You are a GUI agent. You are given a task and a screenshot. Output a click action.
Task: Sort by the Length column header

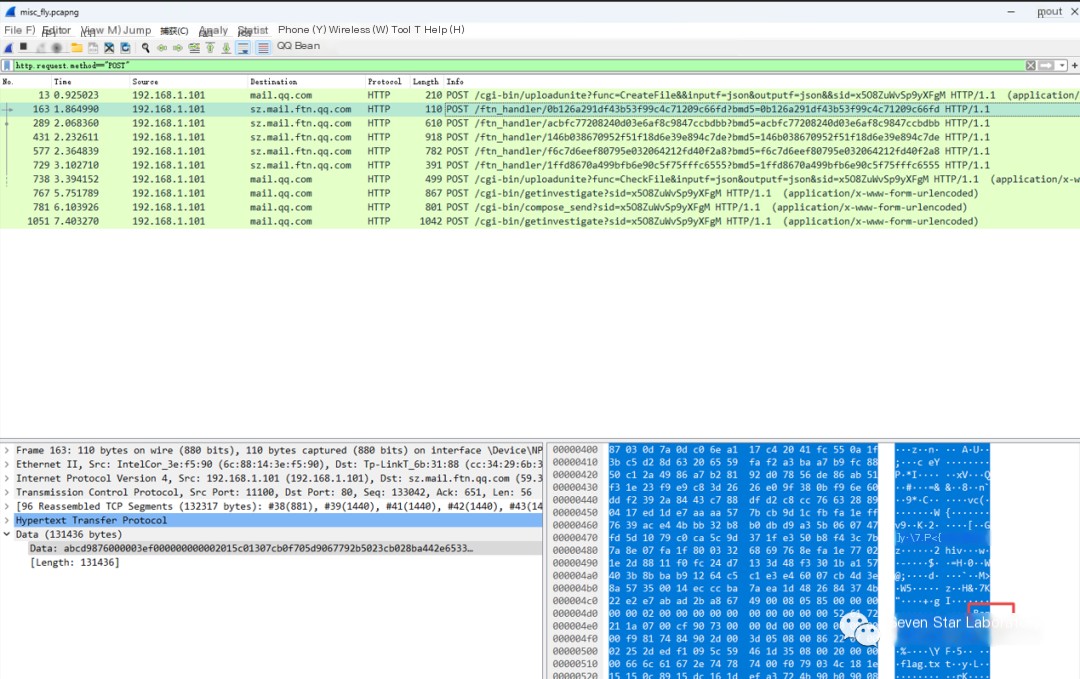pos(426,81)
